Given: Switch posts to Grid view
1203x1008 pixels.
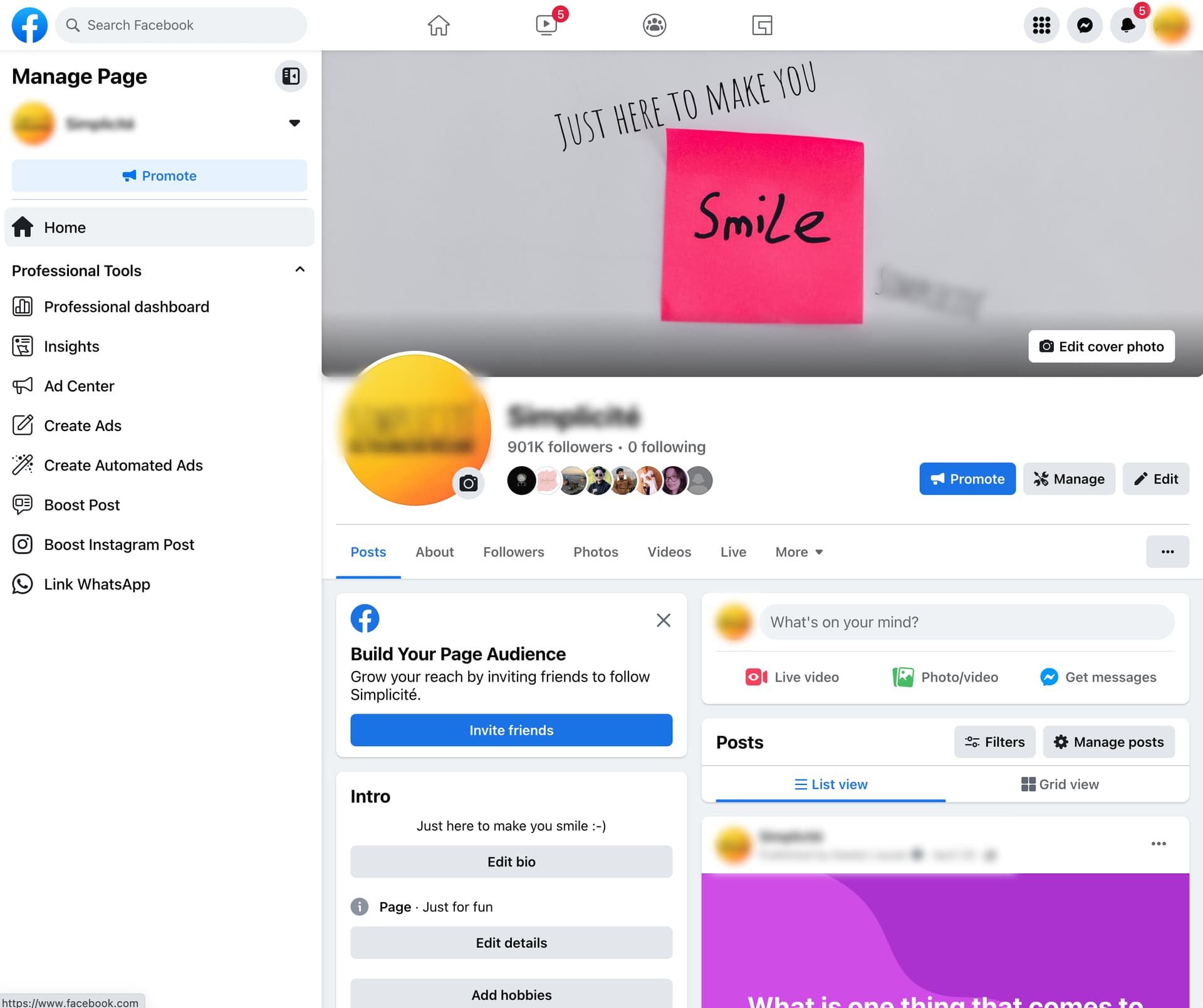Looking at the screenshot, I should (x=1060, y=784).
